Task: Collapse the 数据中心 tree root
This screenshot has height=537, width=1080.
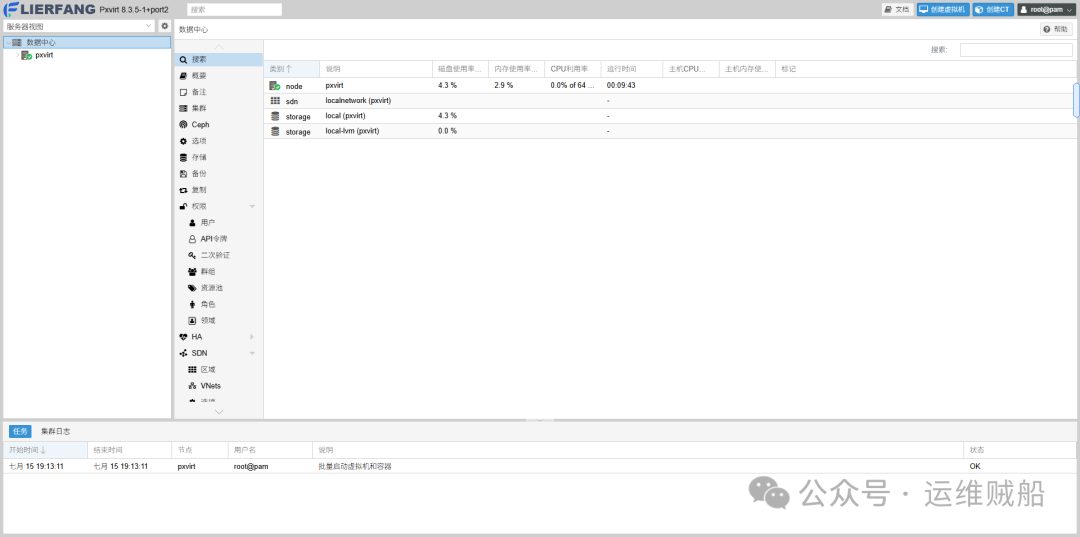Action: click(x=8, y=43)
